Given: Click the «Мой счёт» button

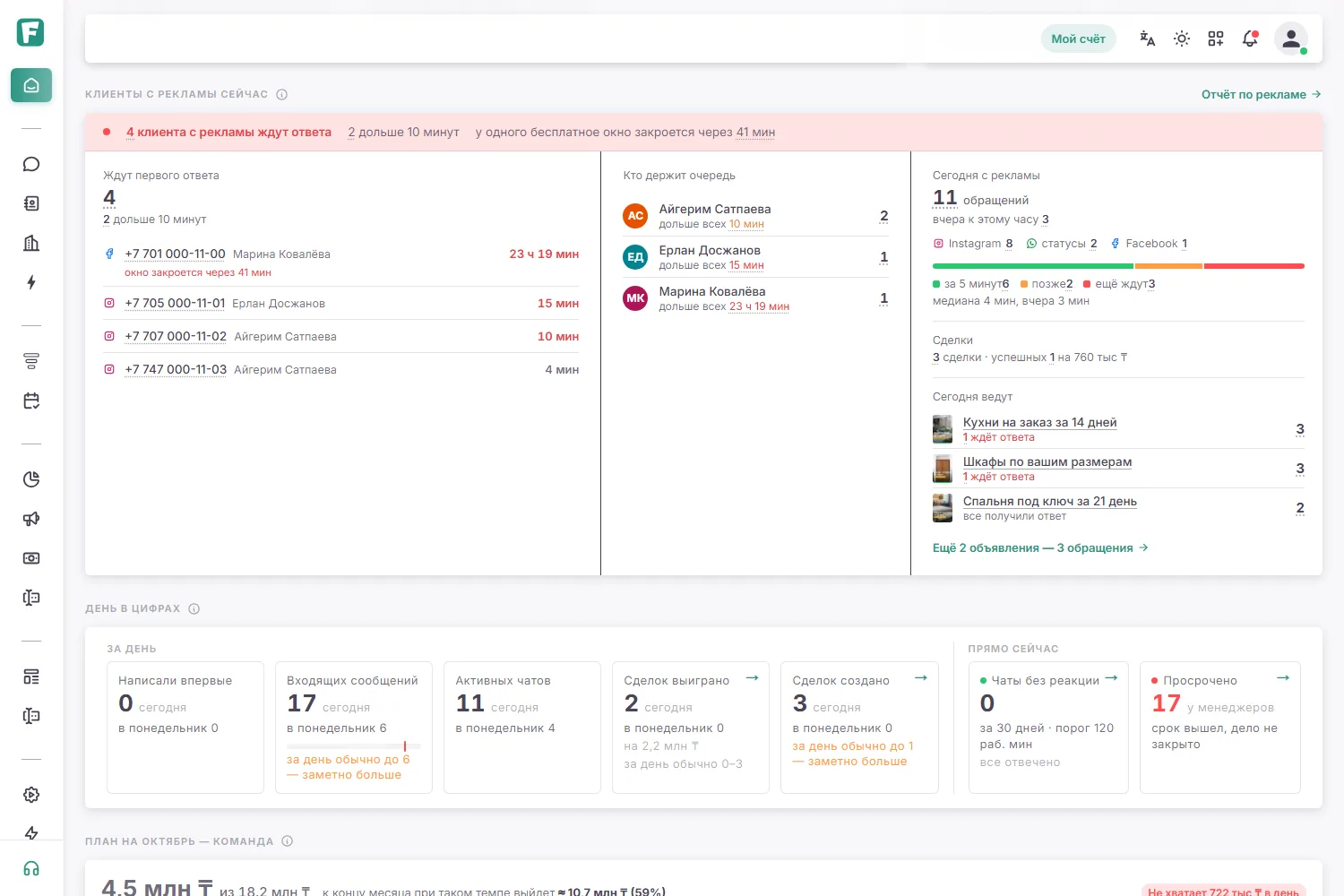Looking at the screenshot, I should coord(1078,39).
